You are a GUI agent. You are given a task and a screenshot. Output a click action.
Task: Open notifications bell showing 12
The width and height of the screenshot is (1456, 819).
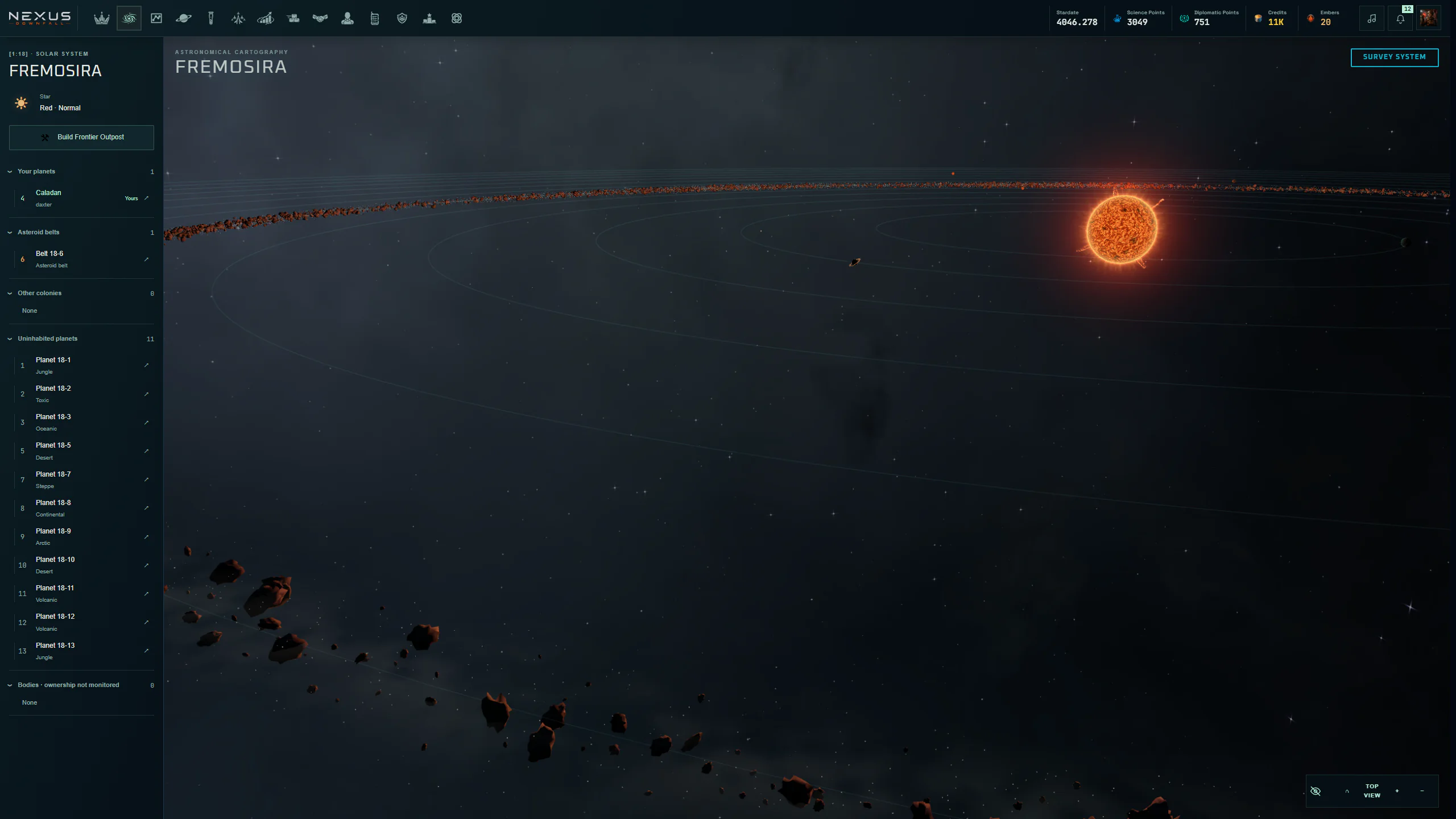pos(1400,19)
